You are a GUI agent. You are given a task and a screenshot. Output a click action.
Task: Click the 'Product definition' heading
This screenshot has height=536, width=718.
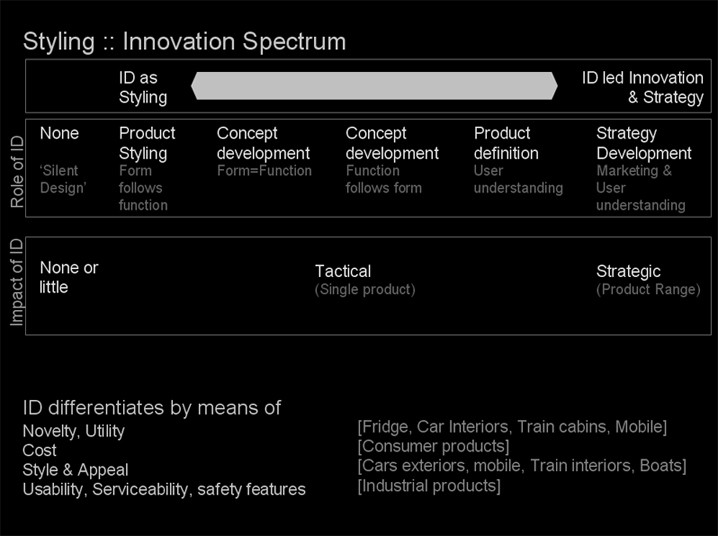click(506, 143)
